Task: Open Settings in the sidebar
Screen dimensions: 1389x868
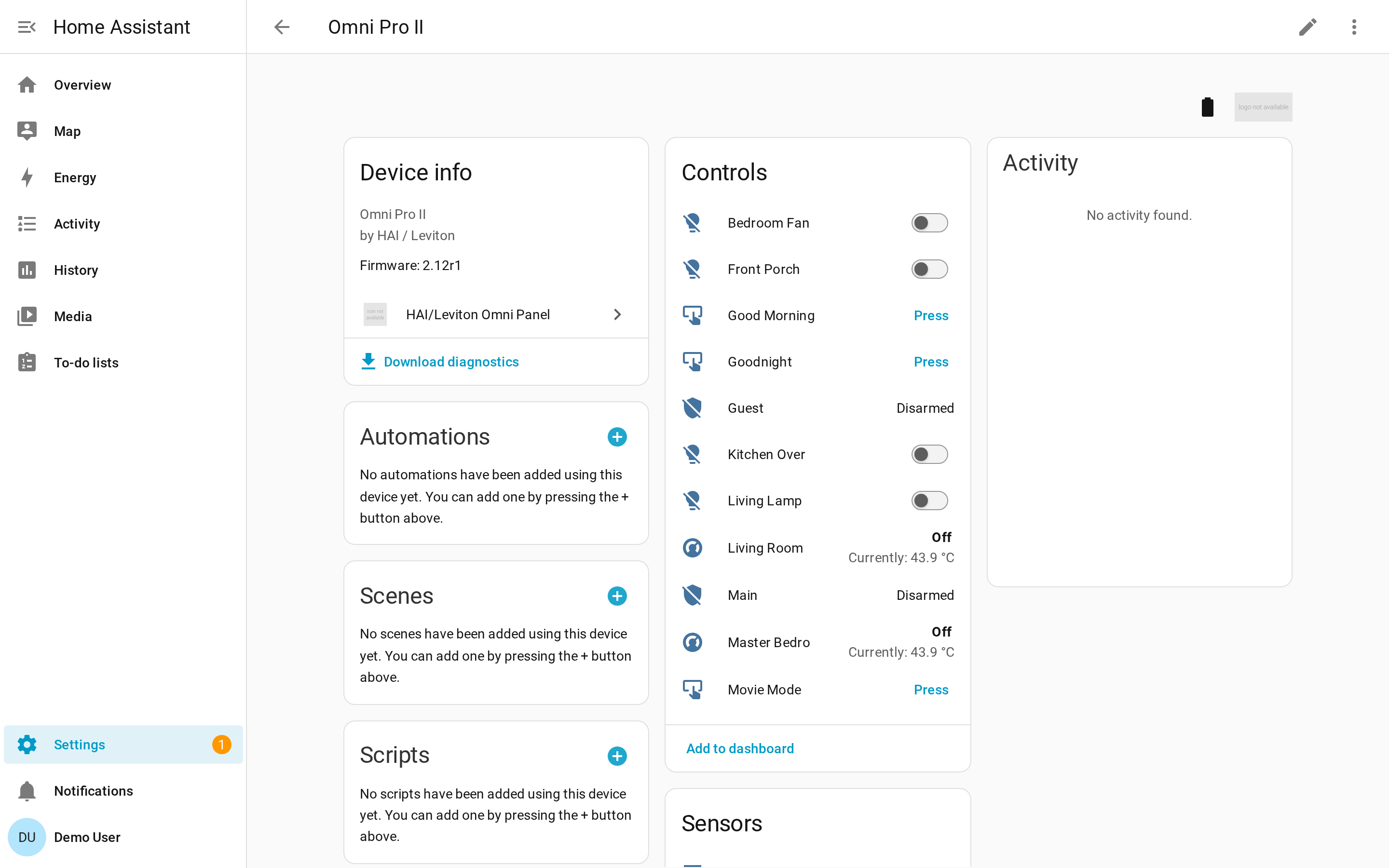Action: (123, 745)
